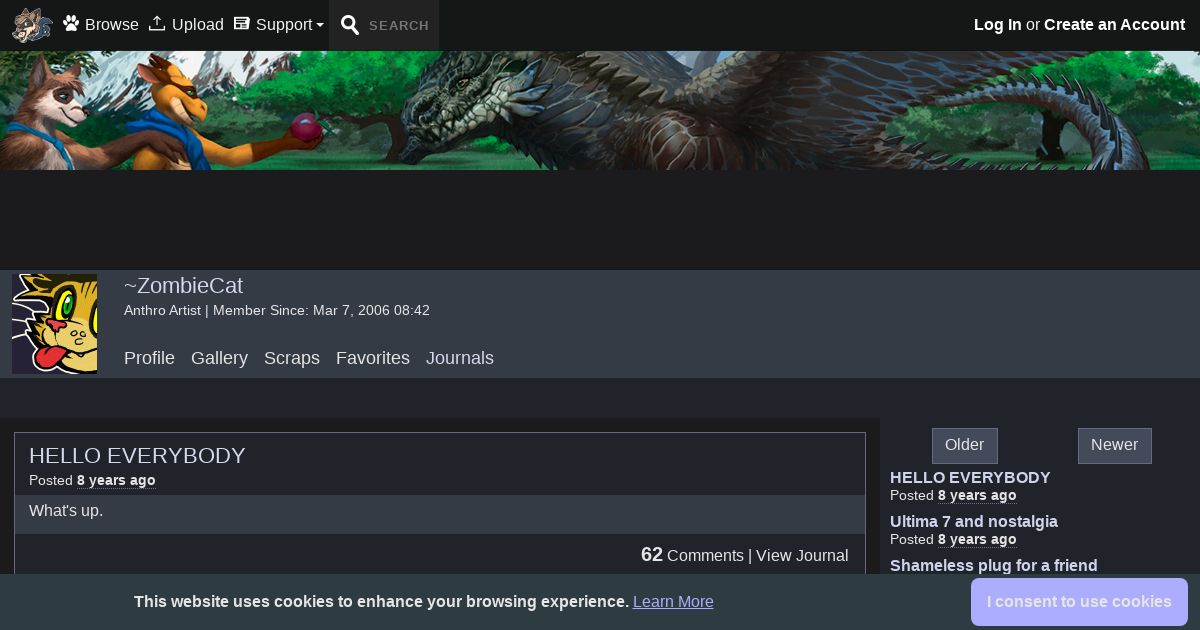
Task: Click the Support newspaper icon
Action: [x=241, y=23]
